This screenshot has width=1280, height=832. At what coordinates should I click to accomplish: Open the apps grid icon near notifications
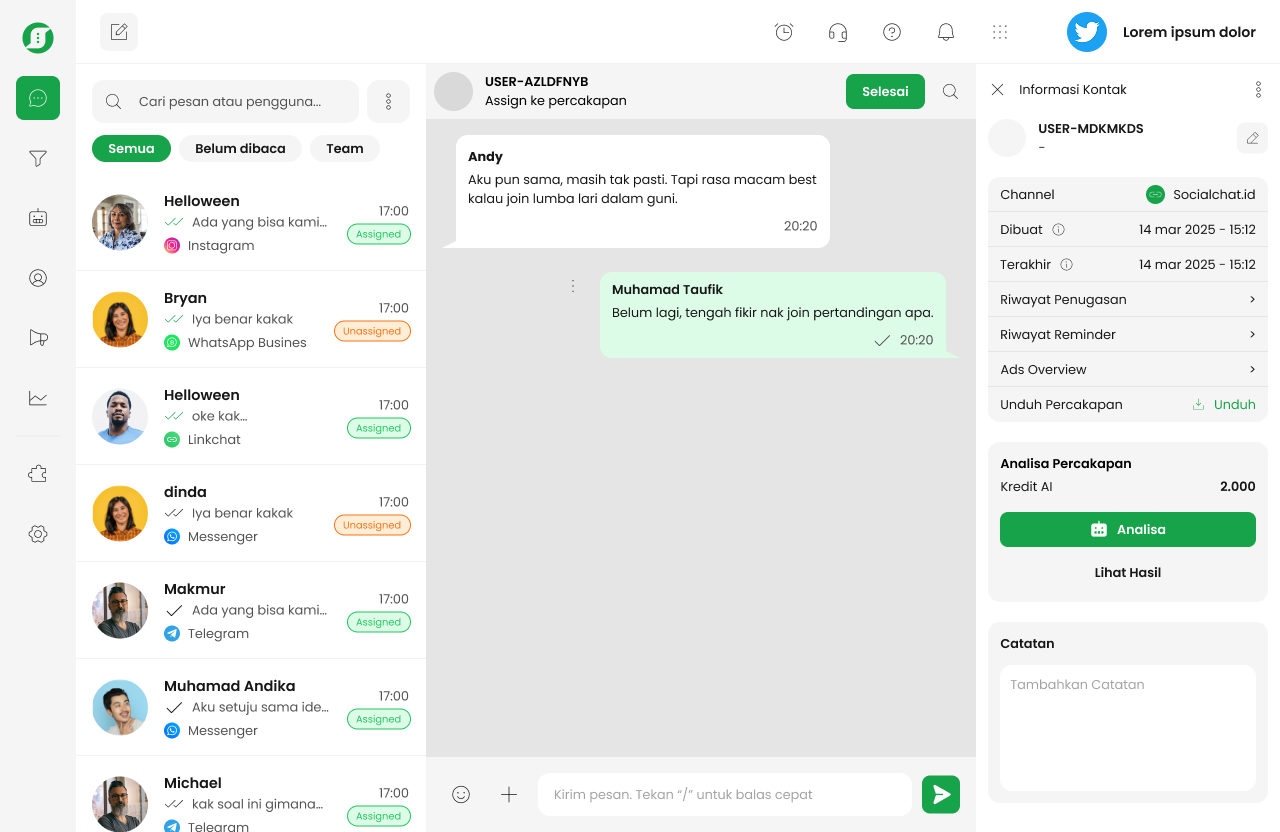999,31
